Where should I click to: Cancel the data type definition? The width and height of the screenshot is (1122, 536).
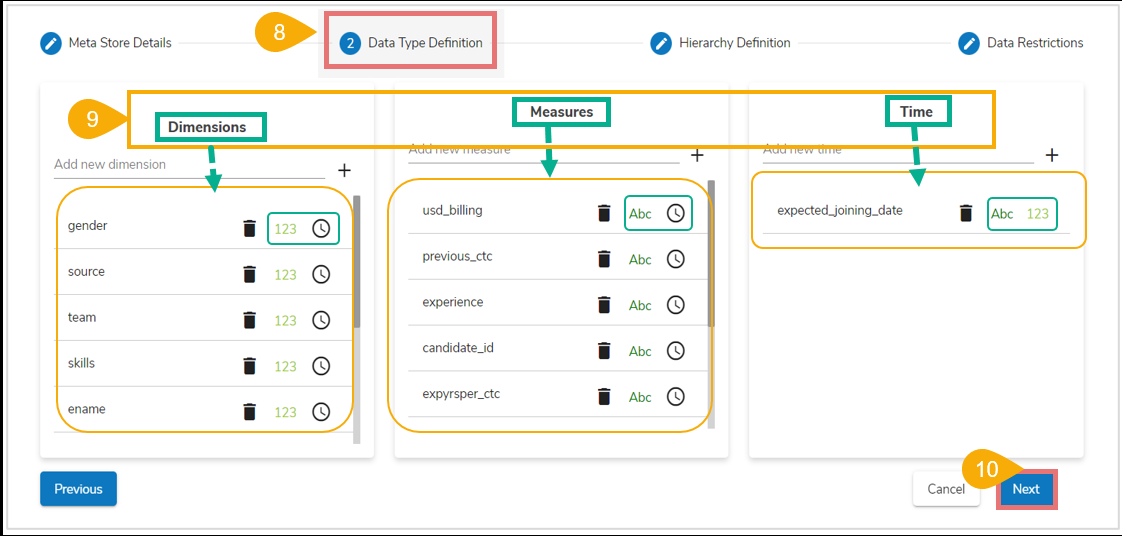(x=946, y=489)
